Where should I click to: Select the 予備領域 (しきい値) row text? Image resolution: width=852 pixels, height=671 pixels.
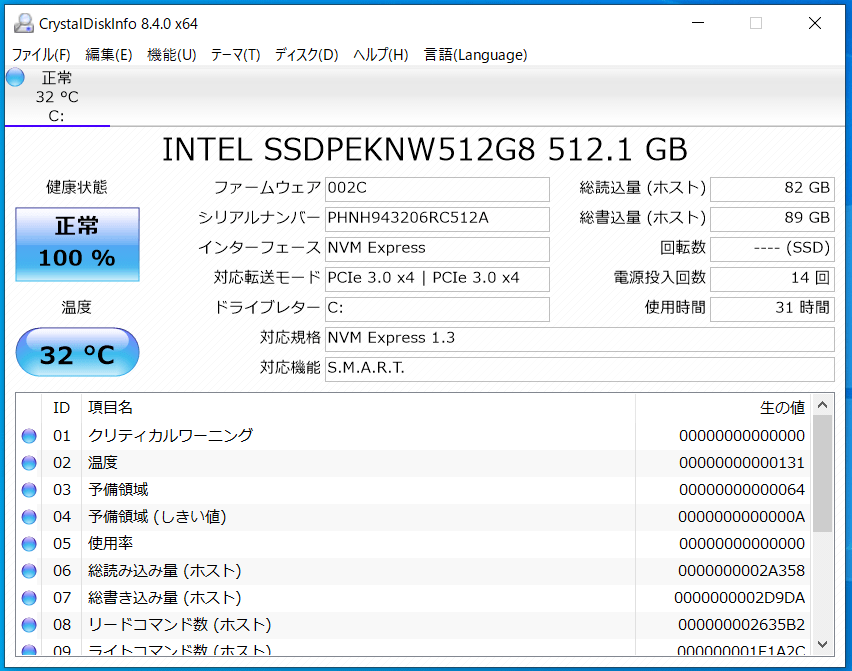pyautogui.click(x=157, y=517)
